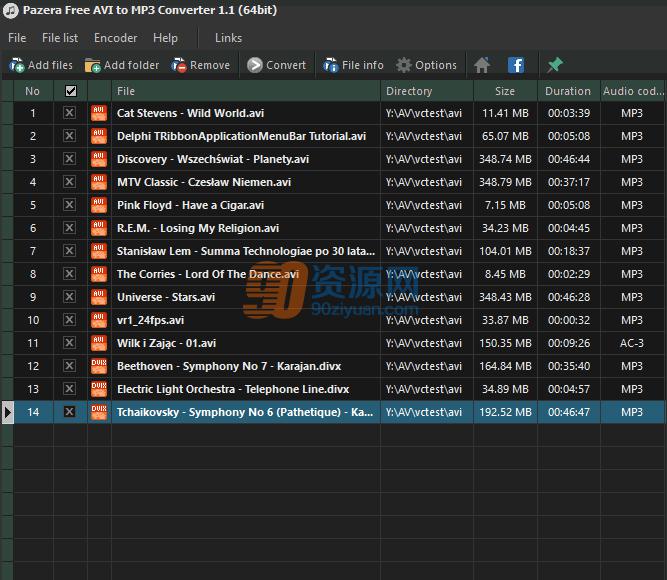Open the File list menu
667x580 pixels.
[x=60, y=38]
